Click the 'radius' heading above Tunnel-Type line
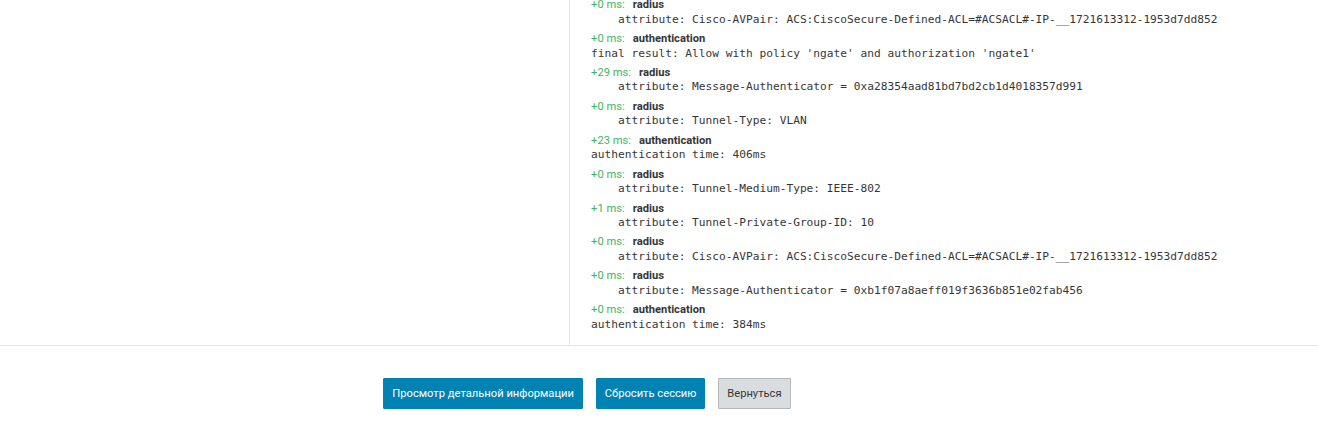 pyautogui.click(x=648, y=106)
